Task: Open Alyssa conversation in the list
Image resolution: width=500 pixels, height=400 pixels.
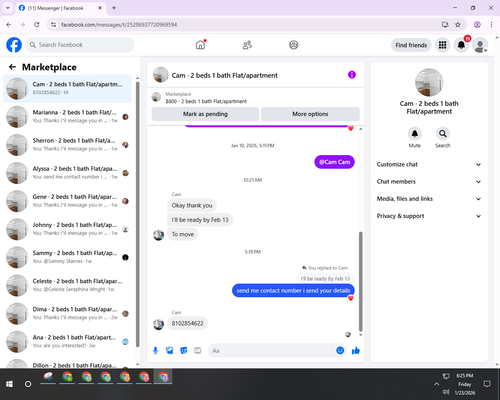Action: (x=67, y=173)
